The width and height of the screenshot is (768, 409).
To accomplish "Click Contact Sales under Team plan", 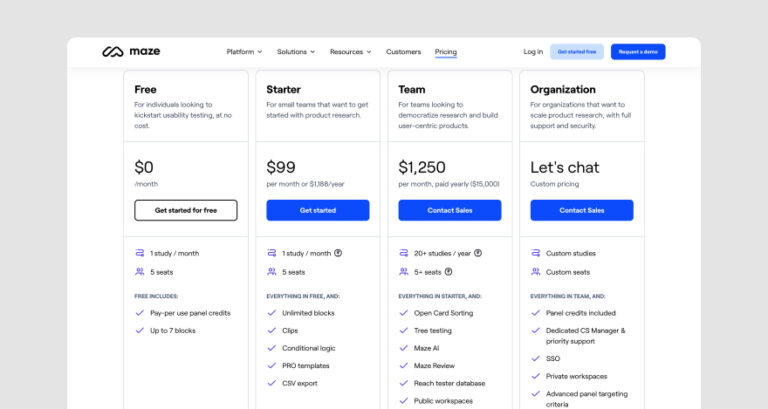I will coord(450,210).
